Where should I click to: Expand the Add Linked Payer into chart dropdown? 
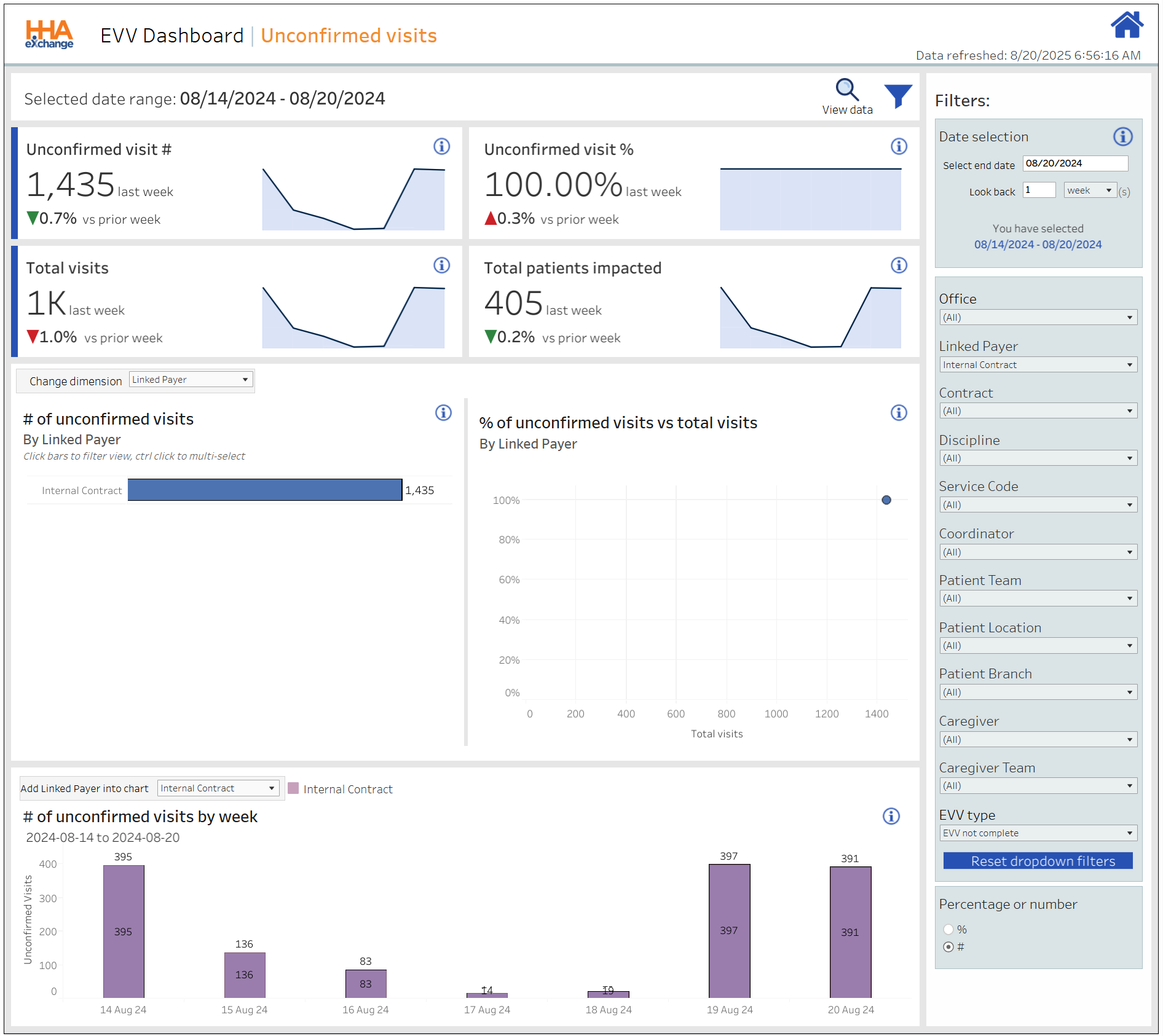point(218,788)
